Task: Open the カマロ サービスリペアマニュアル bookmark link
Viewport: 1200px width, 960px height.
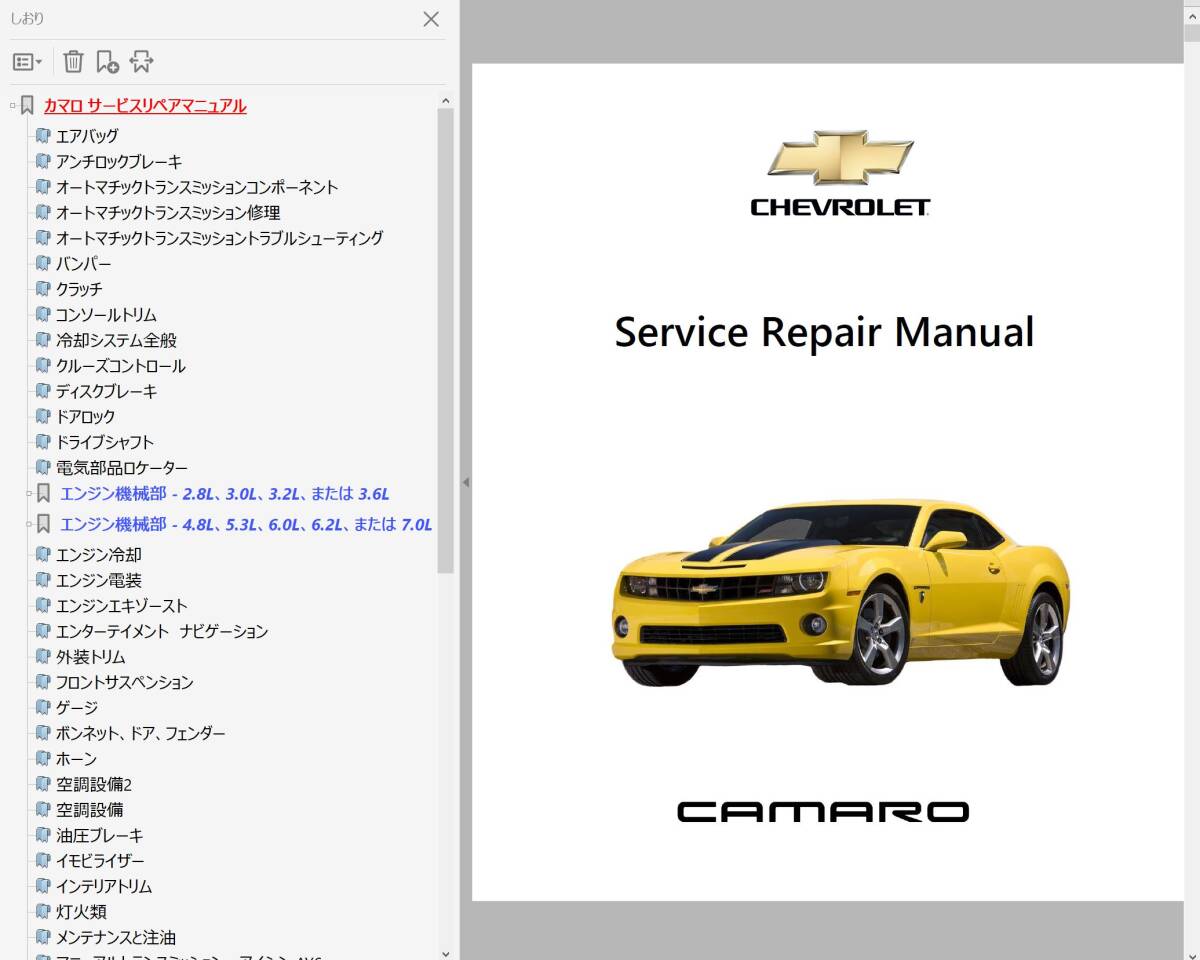Action: coord(145,106)
